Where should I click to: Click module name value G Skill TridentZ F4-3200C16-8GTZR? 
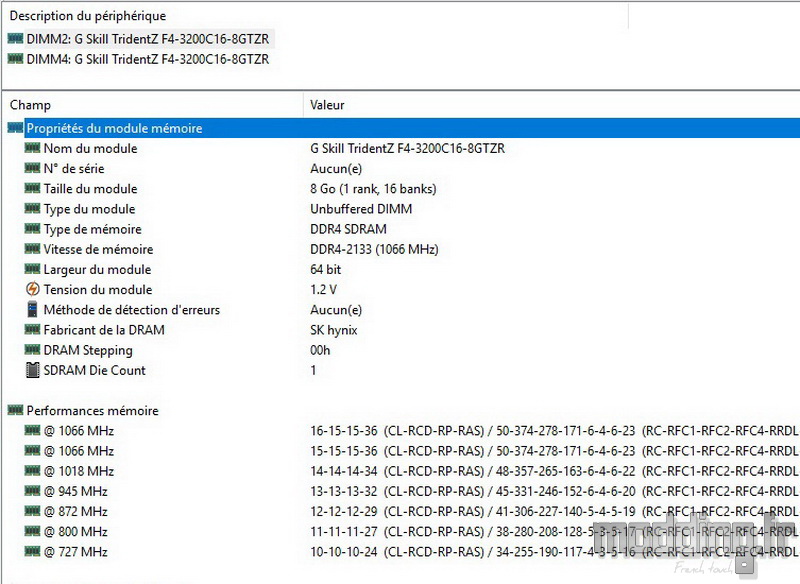tap(408, 148)
